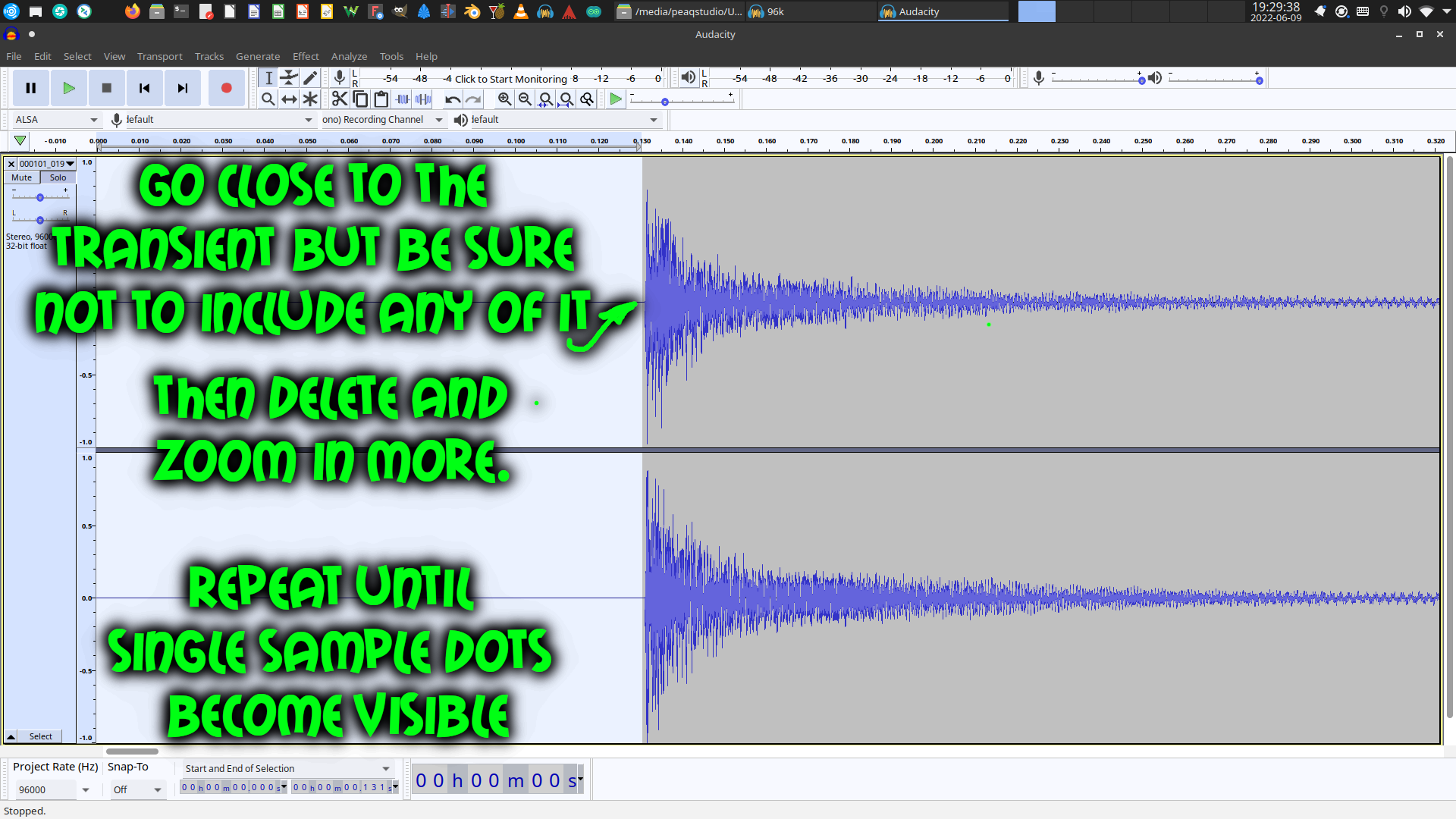Image resolution: width=1456 pixels, height=819 pixels.
Task: Click the Cut scissors icon
Action: point(339,99)
